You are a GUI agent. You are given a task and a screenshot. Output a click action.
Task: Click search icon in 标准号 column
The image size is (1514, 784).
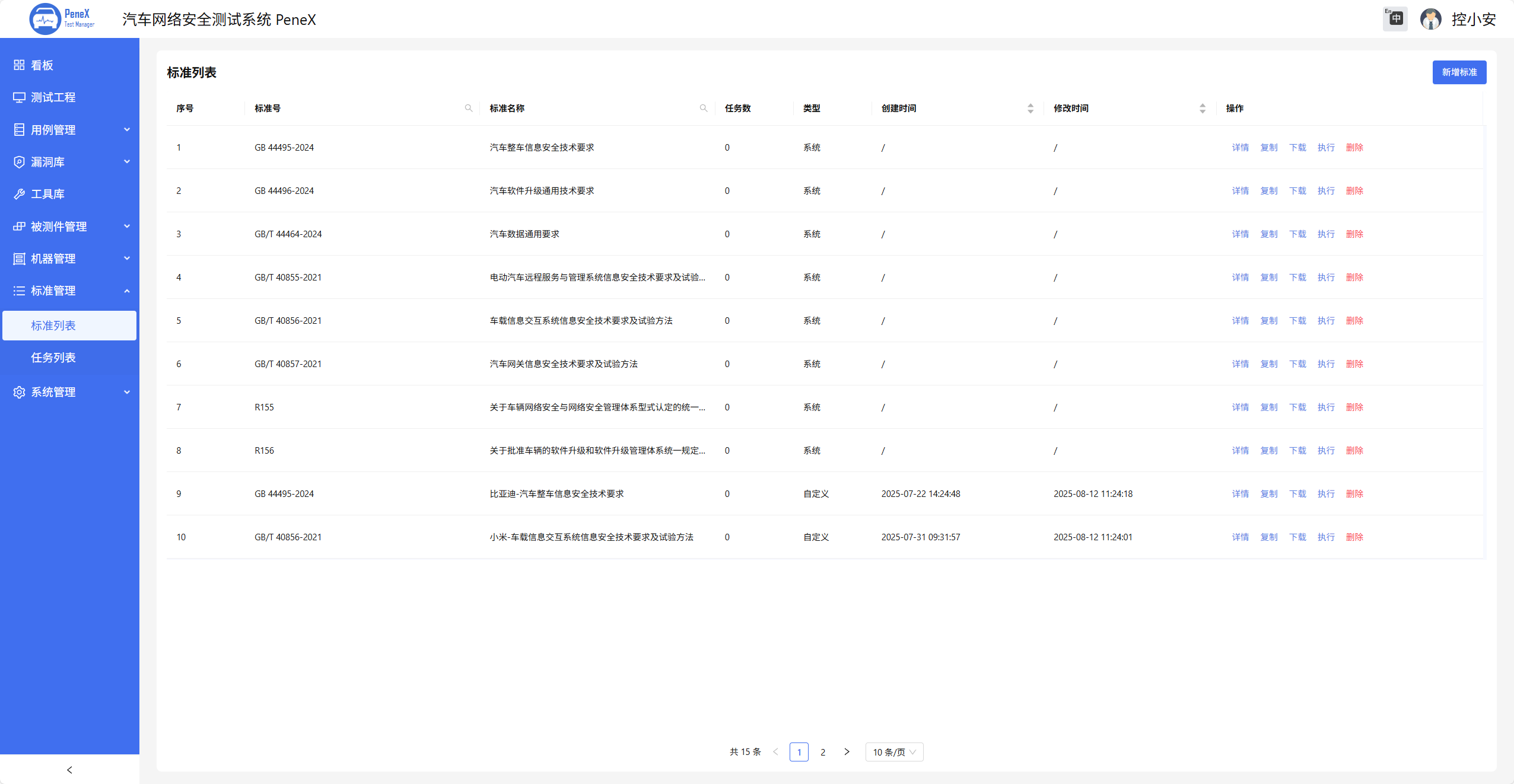tap(469, 108)
